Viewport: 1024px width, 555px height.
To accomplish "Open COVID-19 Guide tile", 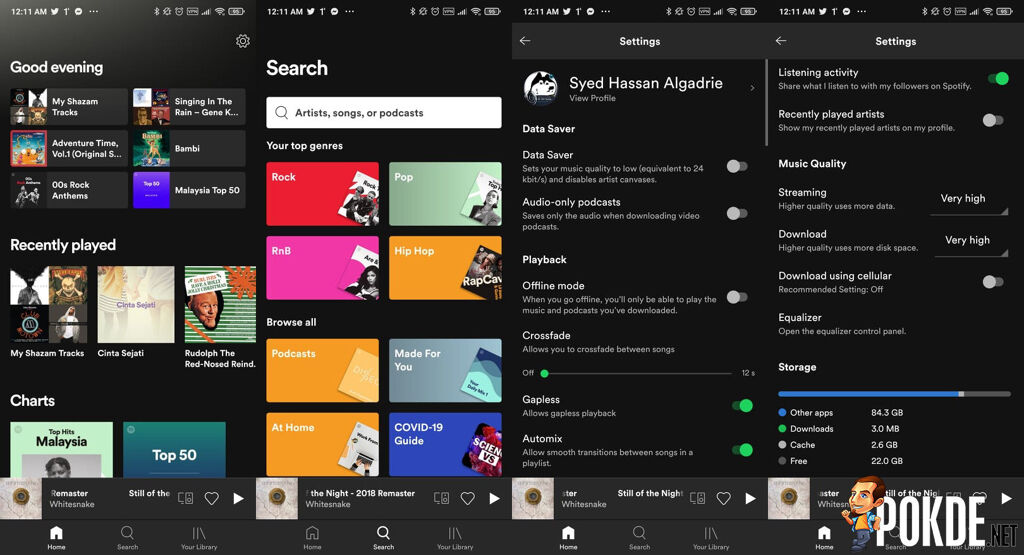I will (x=445, y=444).
